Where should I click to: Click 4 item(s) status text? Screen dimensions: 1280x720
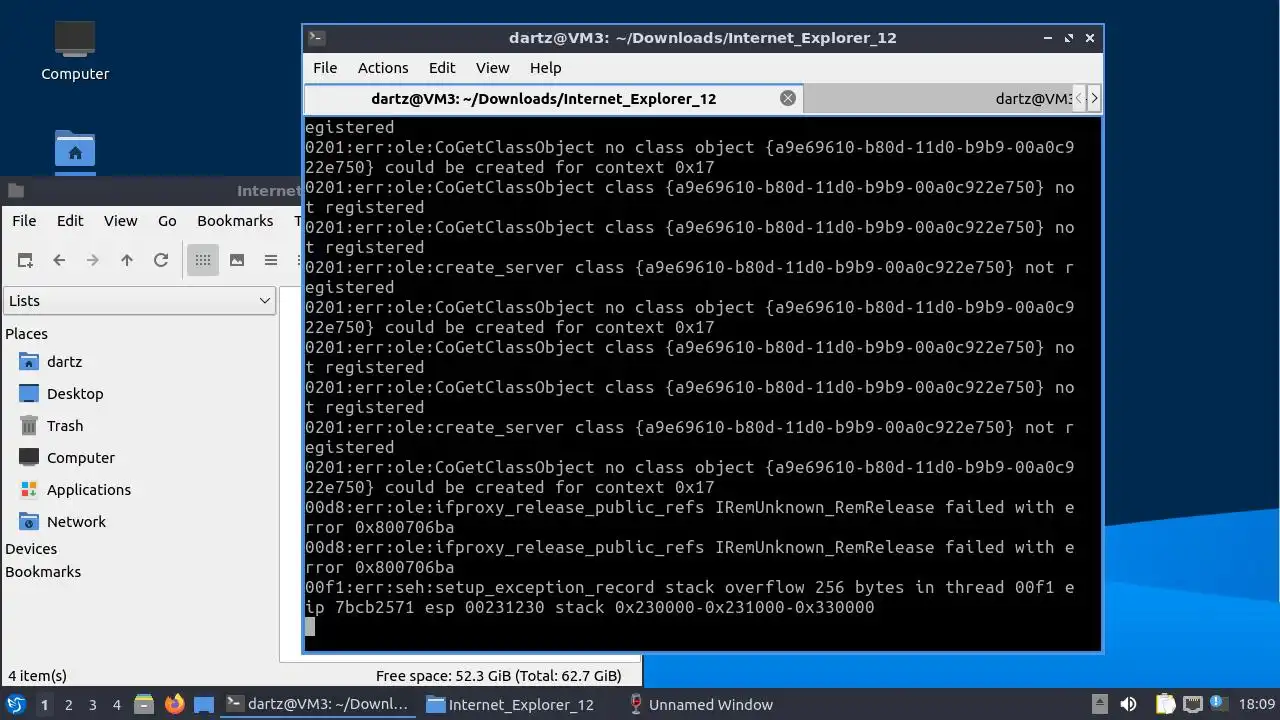[x=37, y=676]
